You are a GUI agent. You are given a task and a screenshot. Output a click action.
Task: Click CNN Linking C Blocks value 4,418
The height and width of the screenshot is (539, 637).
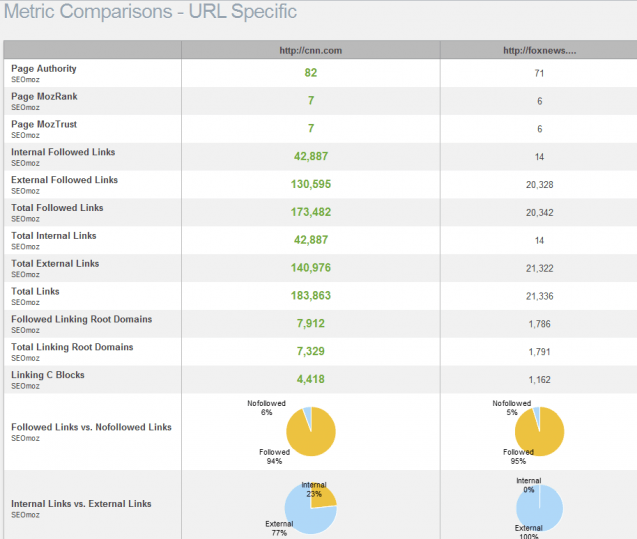point(311,379)
